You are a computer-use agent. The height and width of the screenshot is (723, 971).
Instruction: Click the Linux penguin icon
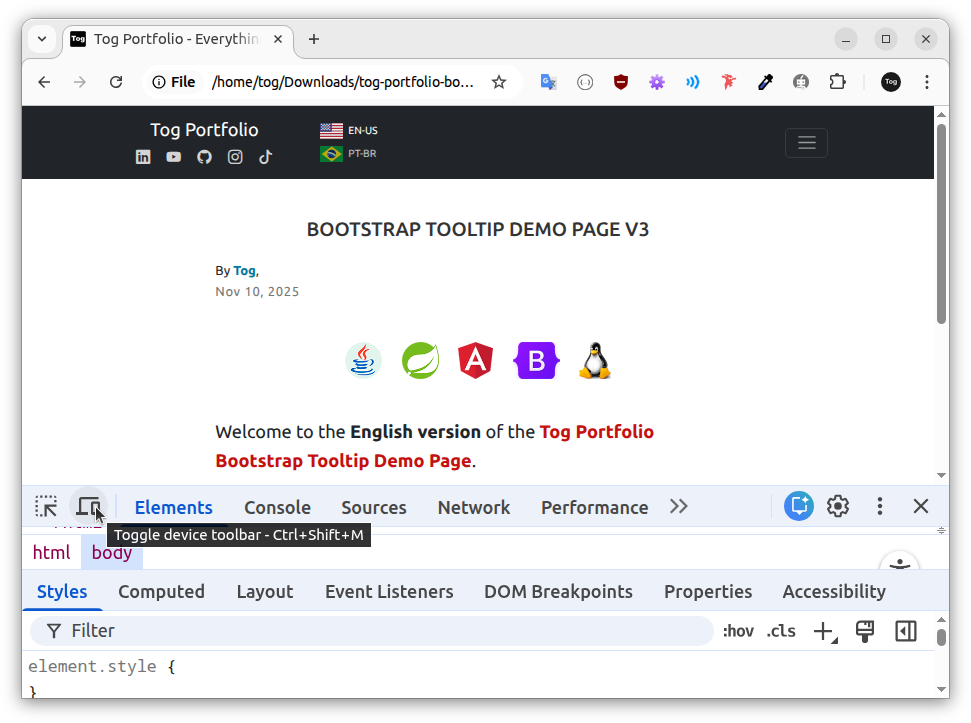pos(595,360)
